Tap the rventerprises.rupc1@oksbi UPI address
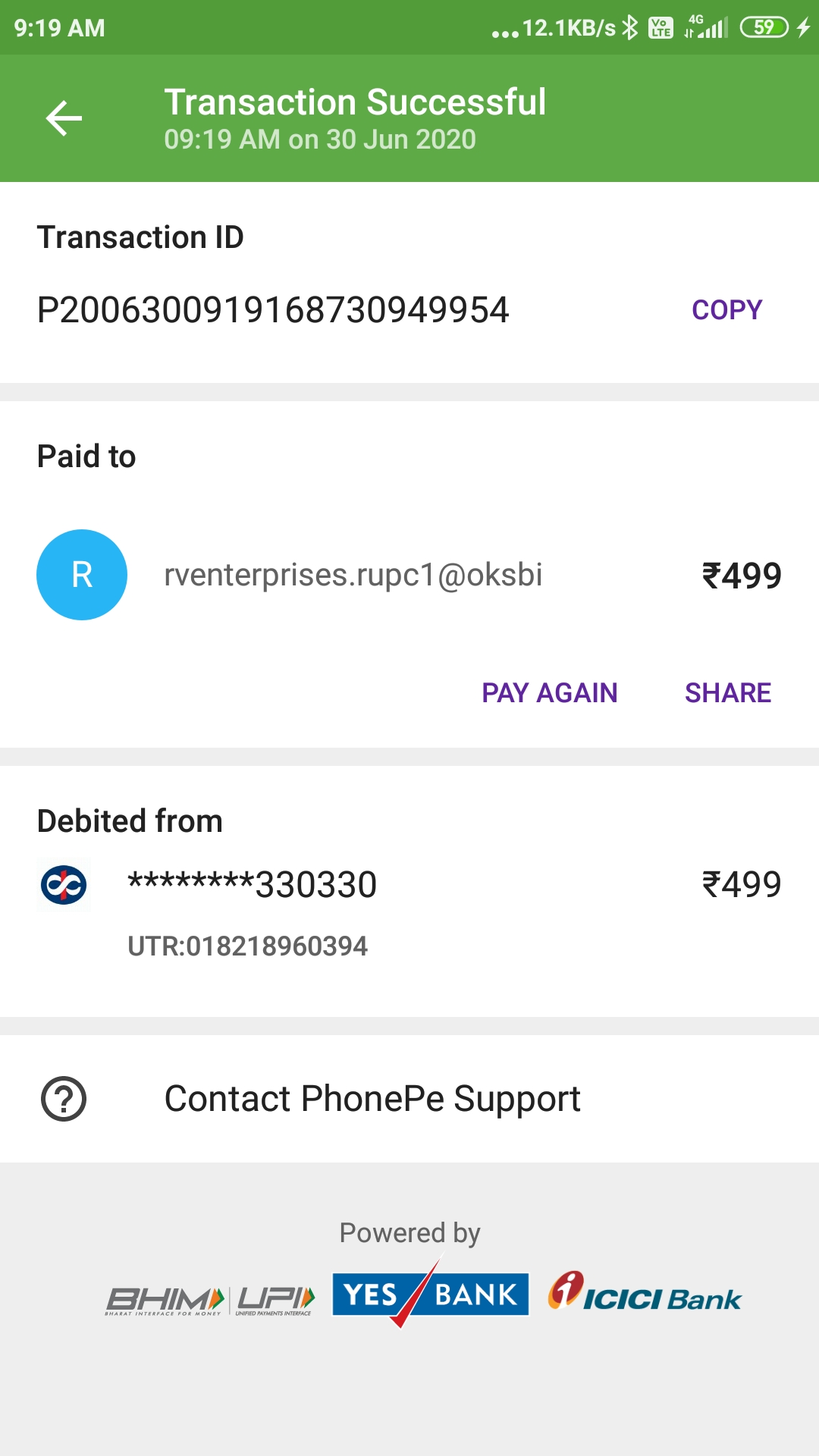Viewport: 819px width, 1456px height. (x=353, y=575)
